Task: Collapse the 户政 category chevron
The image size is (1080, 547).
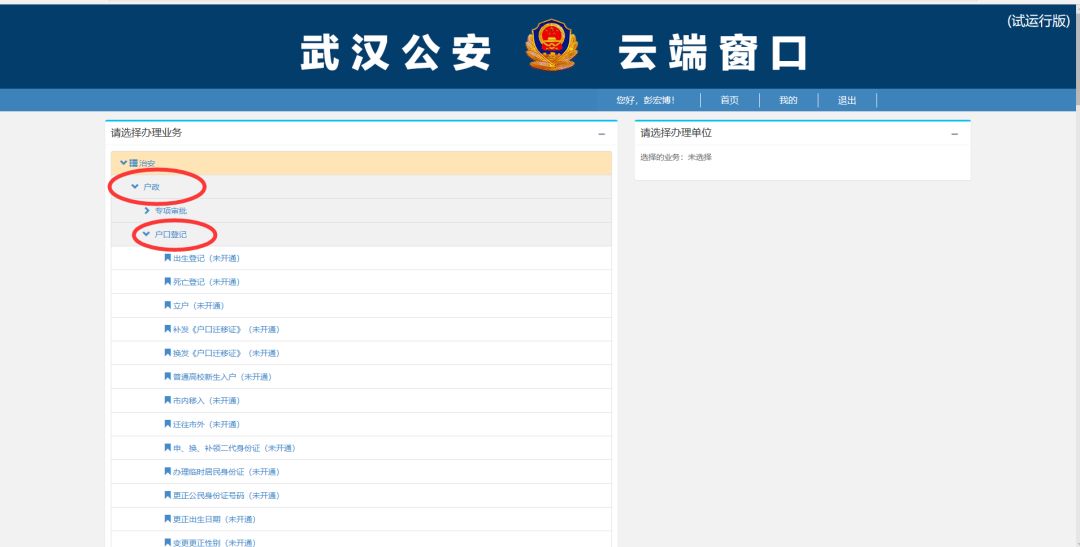Action: (x=135, y=187)
